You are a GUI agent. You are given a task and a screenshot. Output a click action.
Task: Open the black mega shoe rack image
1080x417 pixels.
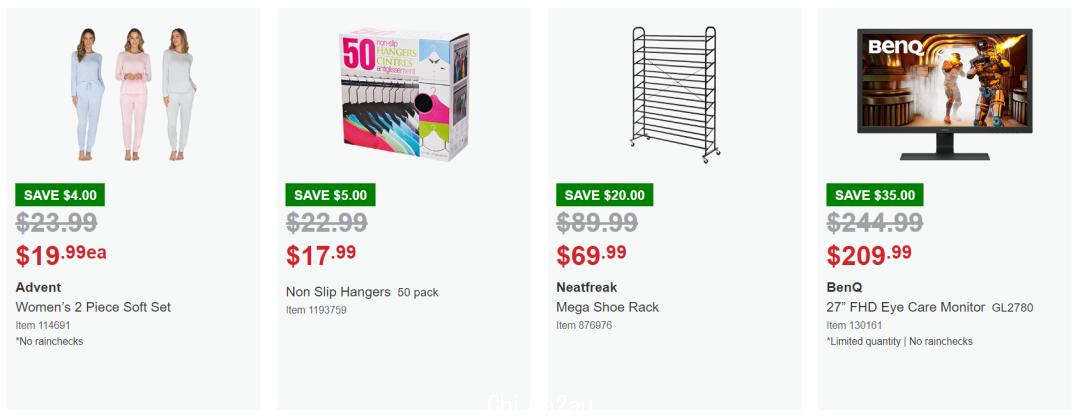click(x=675, y=94)
